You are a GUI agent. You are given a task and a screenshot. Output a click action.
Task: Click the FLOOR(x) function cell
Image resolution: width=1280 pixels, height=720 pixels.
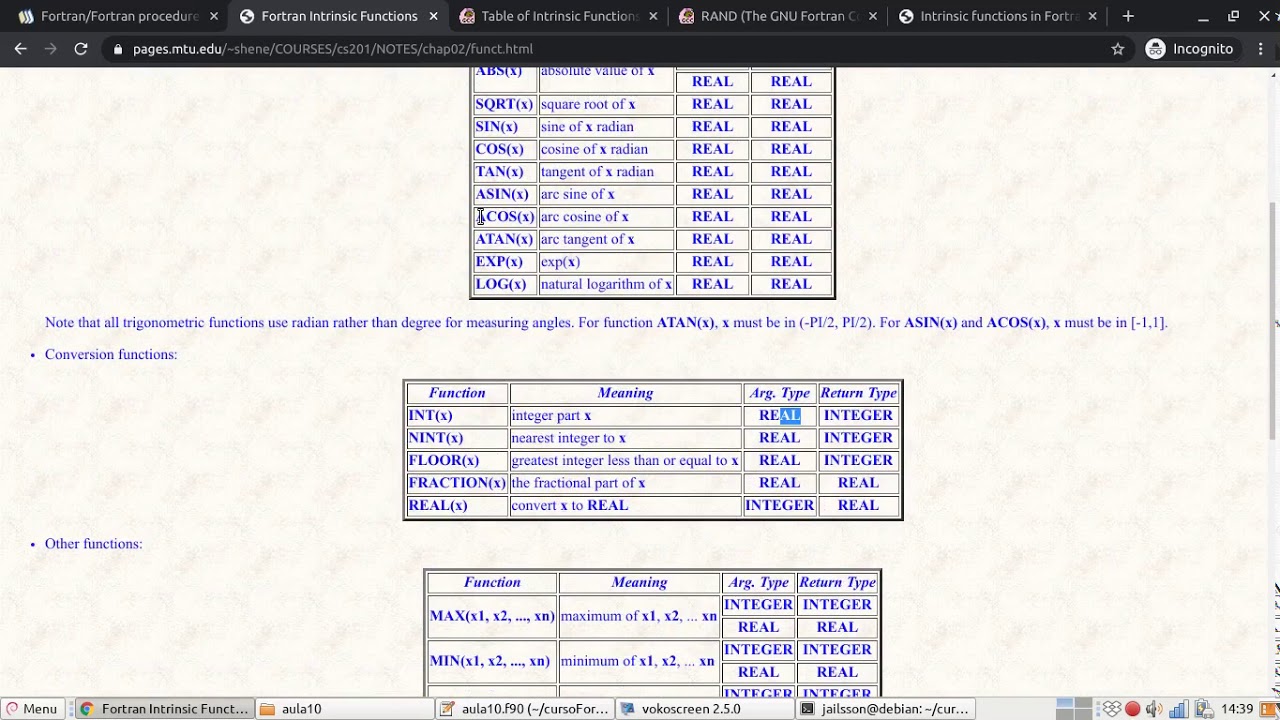(457, 460)
